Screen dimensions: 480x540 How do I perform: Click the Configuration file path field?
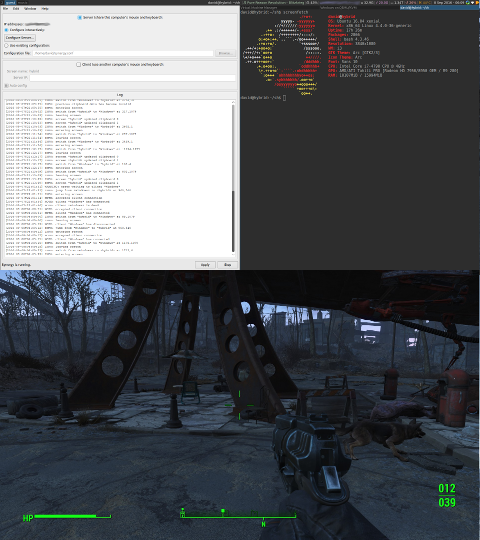click(x=123, y=53)
